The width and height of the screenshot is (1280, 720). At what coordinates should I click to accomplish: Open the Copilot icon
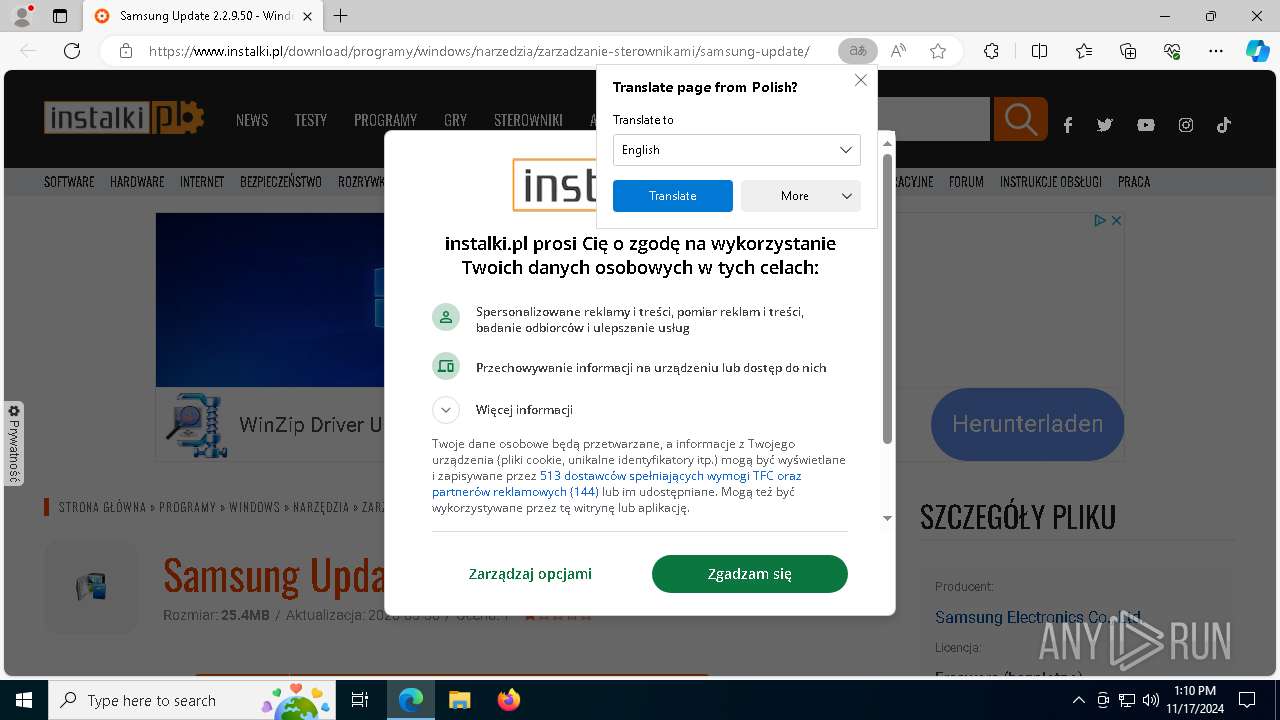[x=1257, y=51]
